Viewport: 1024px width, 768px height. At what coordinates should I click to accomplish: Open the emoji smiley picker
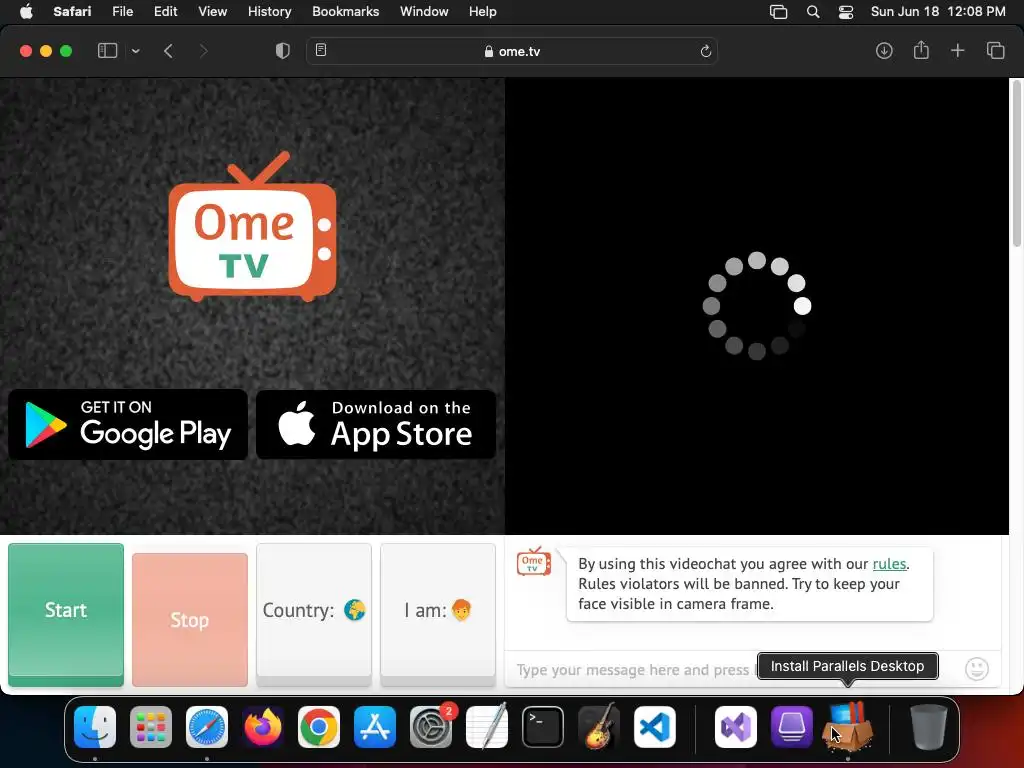(x=976, y=669)
